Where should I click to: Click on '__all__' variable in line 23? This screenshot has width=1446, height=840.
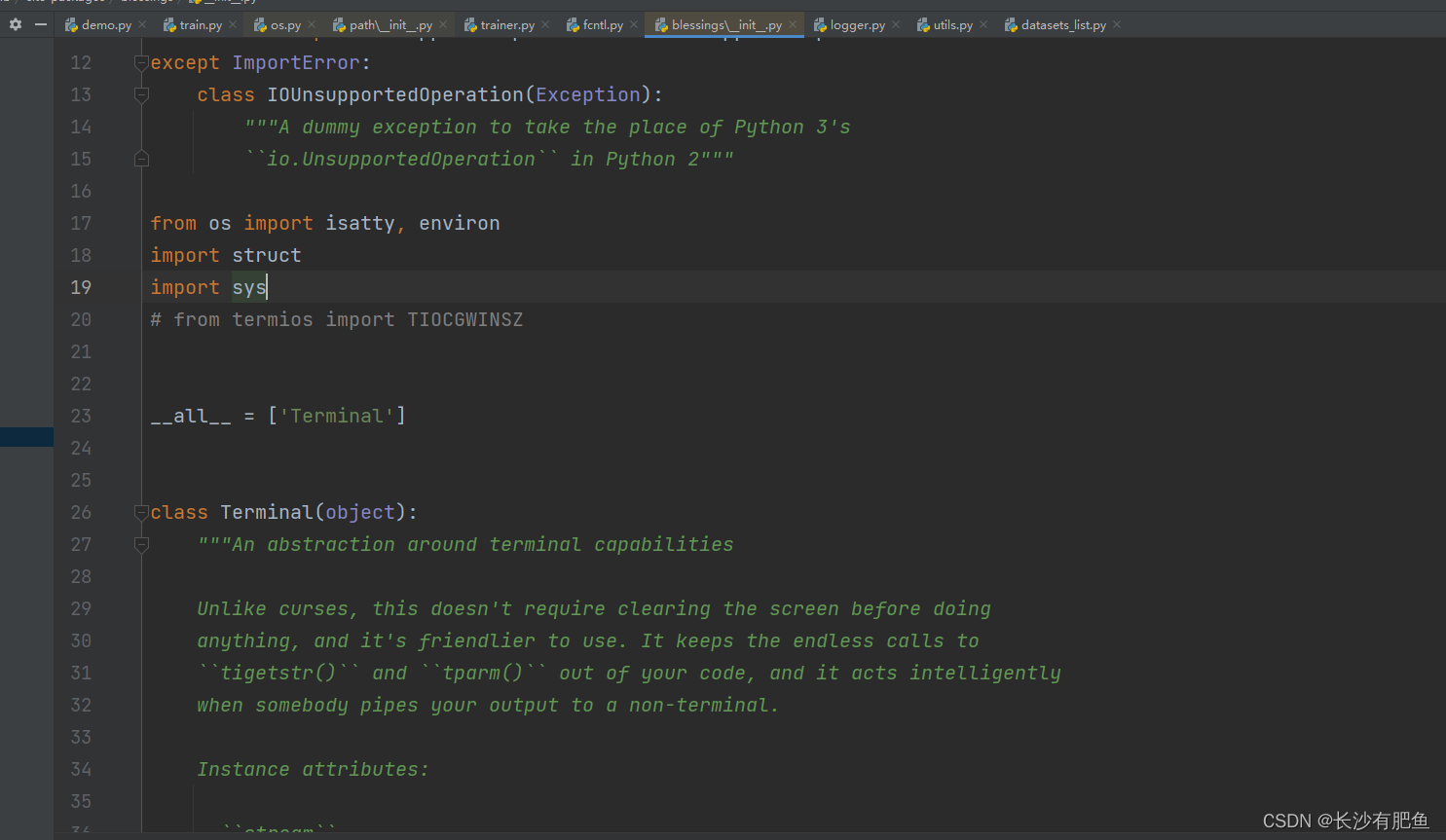click(x=191, y=416)
